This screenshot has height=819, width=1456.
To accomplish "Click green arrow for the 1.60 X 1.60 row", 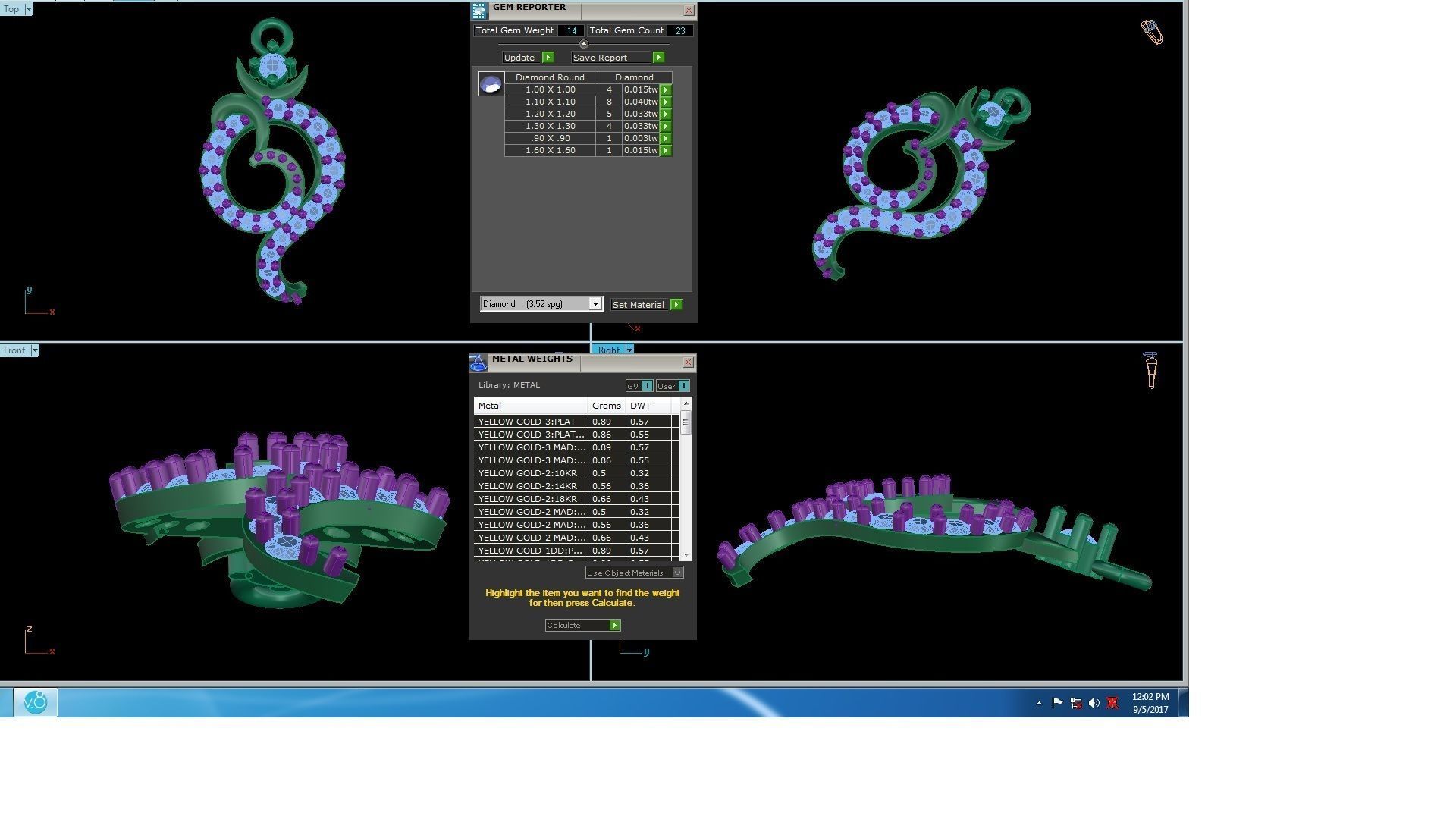I will tap(666, 151).
